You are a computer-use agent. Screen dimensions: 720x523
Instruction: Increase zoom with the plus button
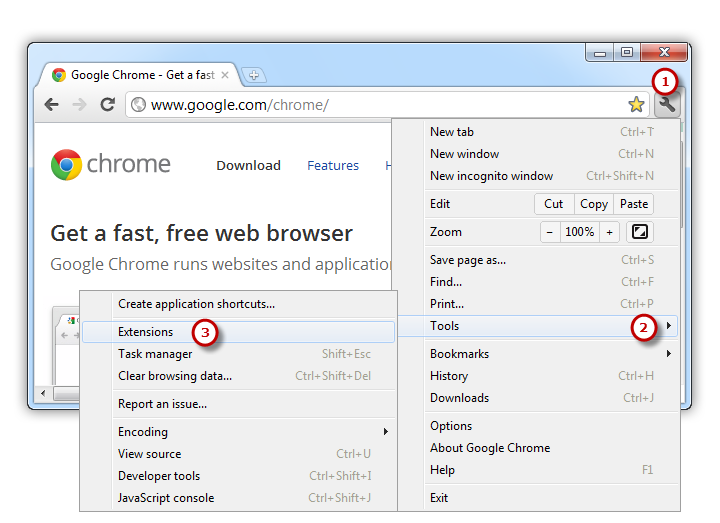609,232
